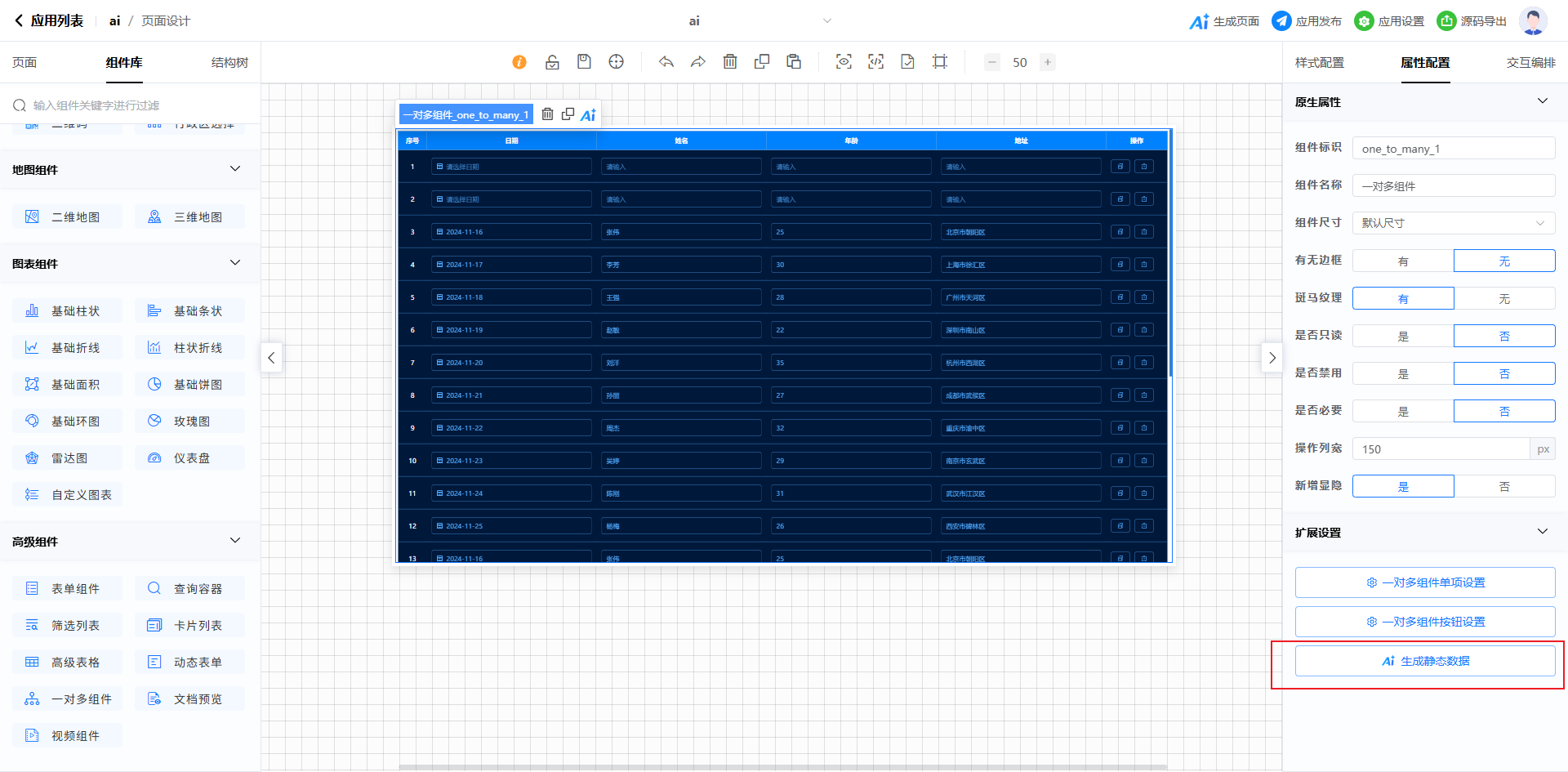Viewport: 1568px width, 772px height.
Task: Set 有无边框 to 有
Action: pyautogui.click(x=1403, y=261)
